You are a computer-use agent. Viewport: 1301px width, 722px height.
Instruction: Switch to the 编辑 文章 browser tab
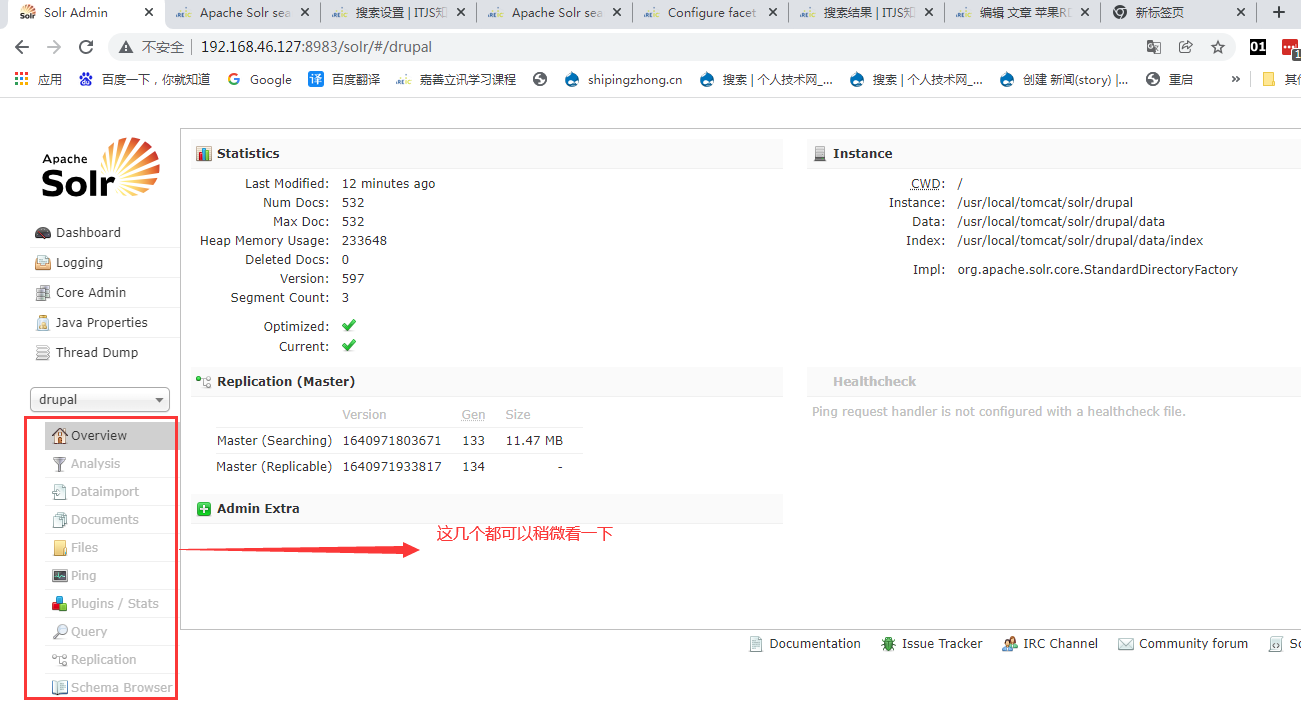tap(1022, 13)
